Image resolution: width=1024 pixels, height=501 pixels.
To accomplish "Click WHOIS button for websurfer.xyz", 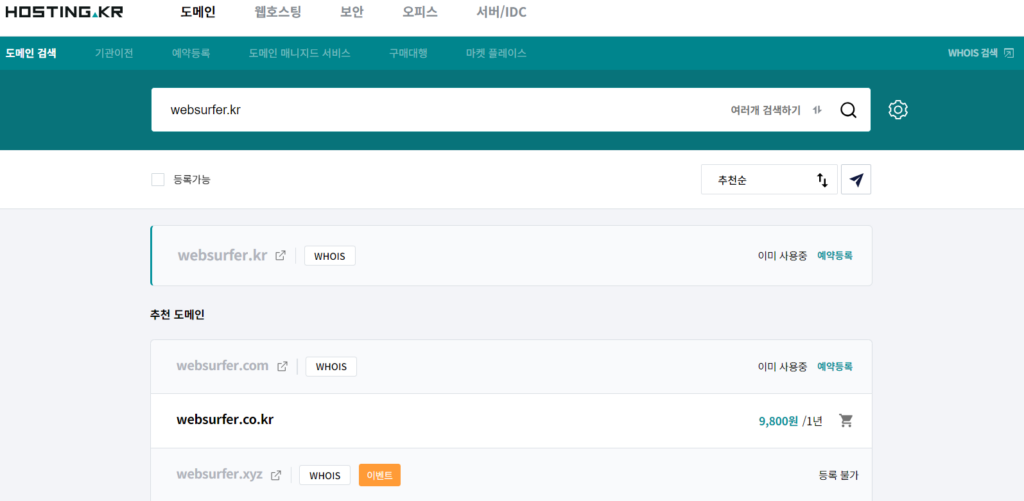I will [325, 476].
